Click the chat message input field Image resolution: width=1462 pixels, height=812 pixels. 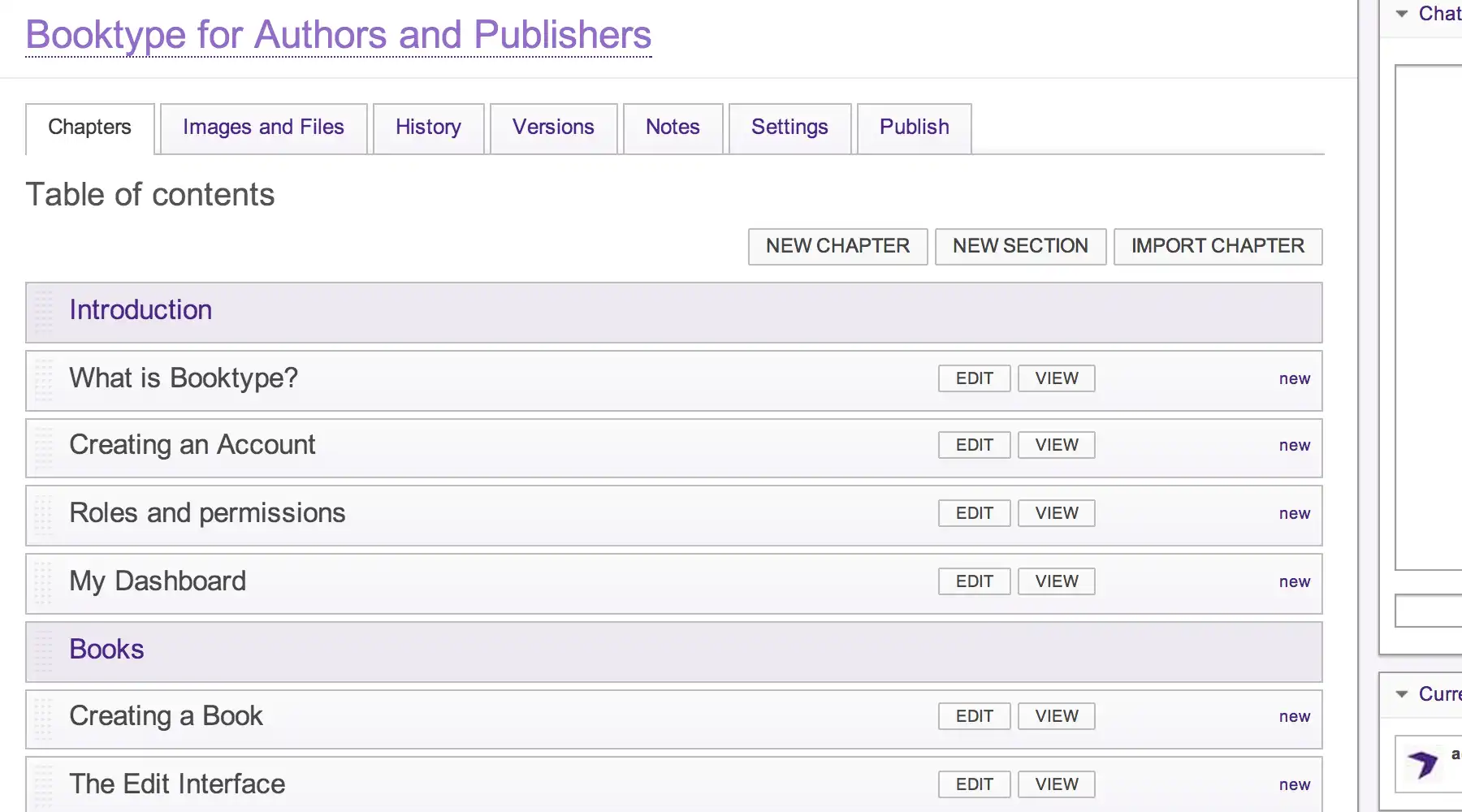tap(1430, 611)
